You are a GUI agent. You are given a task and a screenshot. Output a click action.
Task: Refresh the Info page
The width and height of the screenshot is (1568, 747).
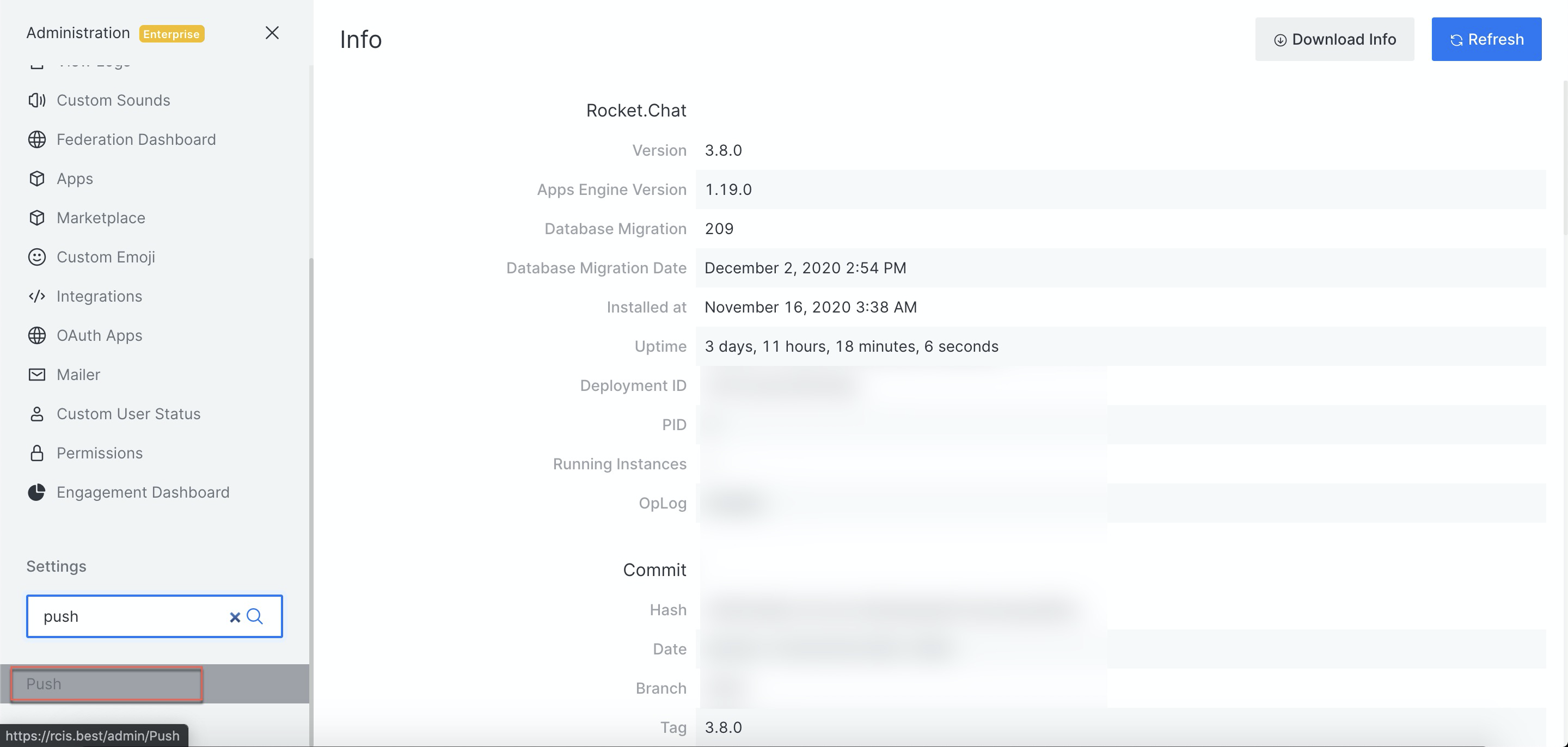click(1486, 39)
